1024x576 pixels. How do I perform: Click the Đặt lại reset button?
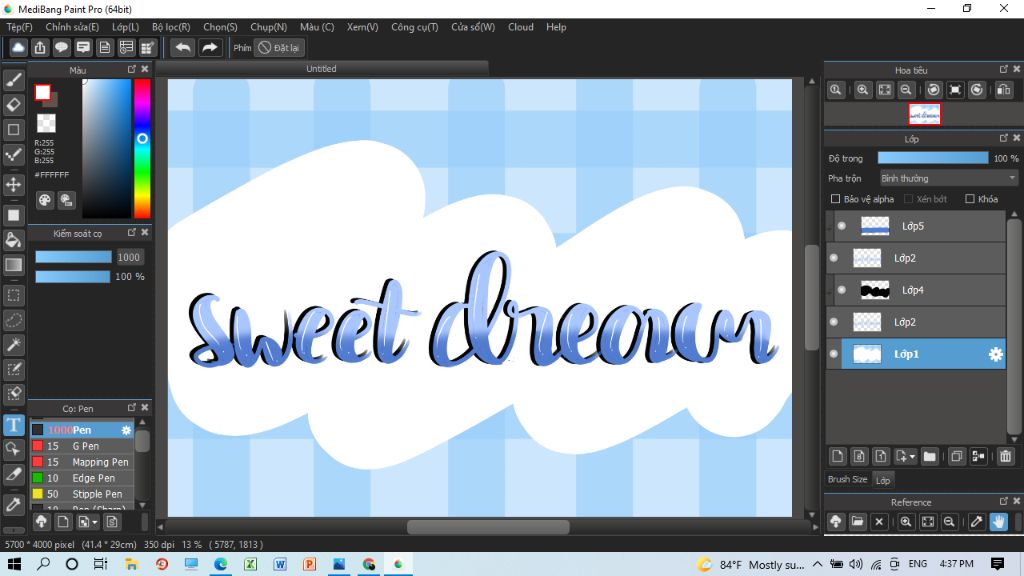point(279,48)
